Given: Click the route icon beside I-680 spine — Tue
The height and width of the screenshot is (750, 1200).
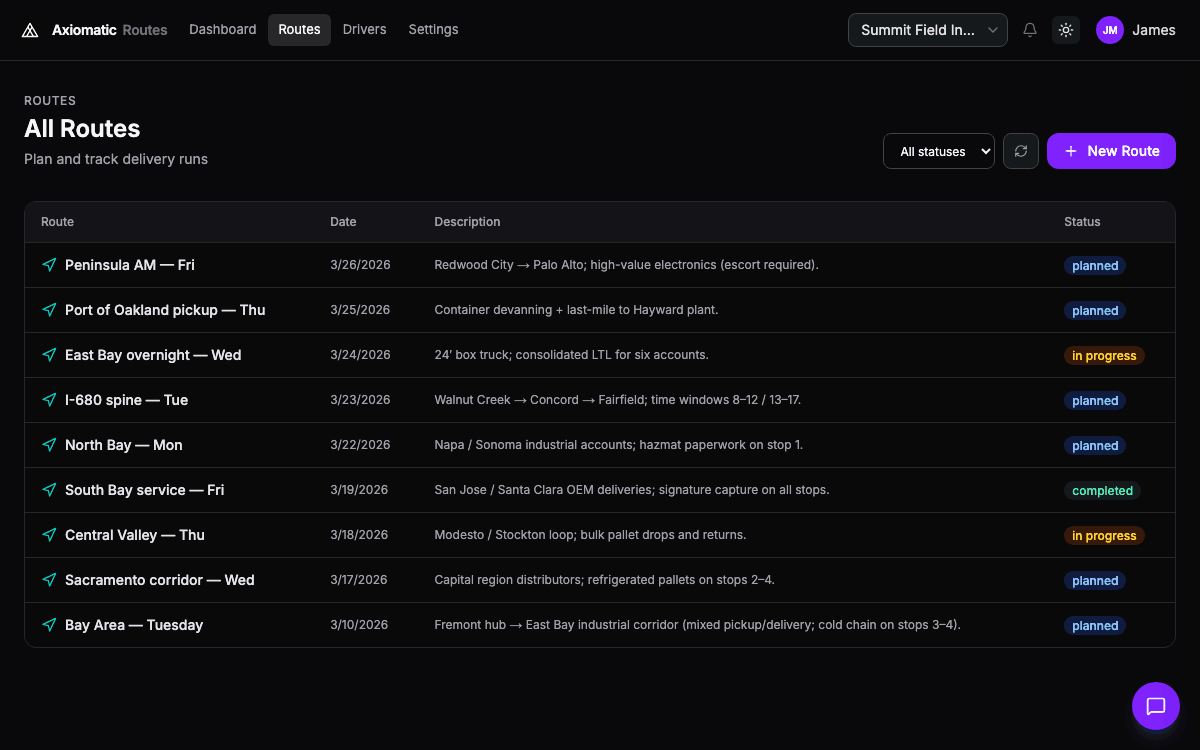Looking at the screenshot, I should tap(49, 400).
